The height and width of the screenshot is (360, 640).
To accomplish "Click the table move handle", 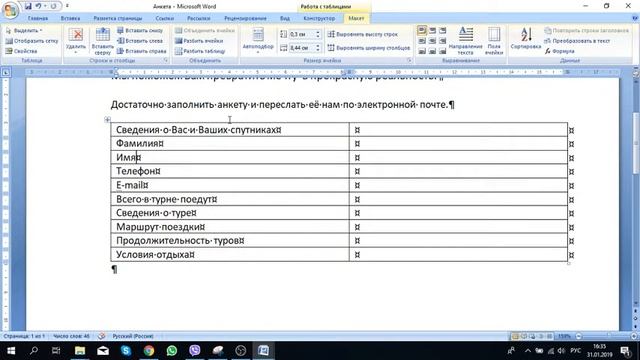I will pos(107,119).
